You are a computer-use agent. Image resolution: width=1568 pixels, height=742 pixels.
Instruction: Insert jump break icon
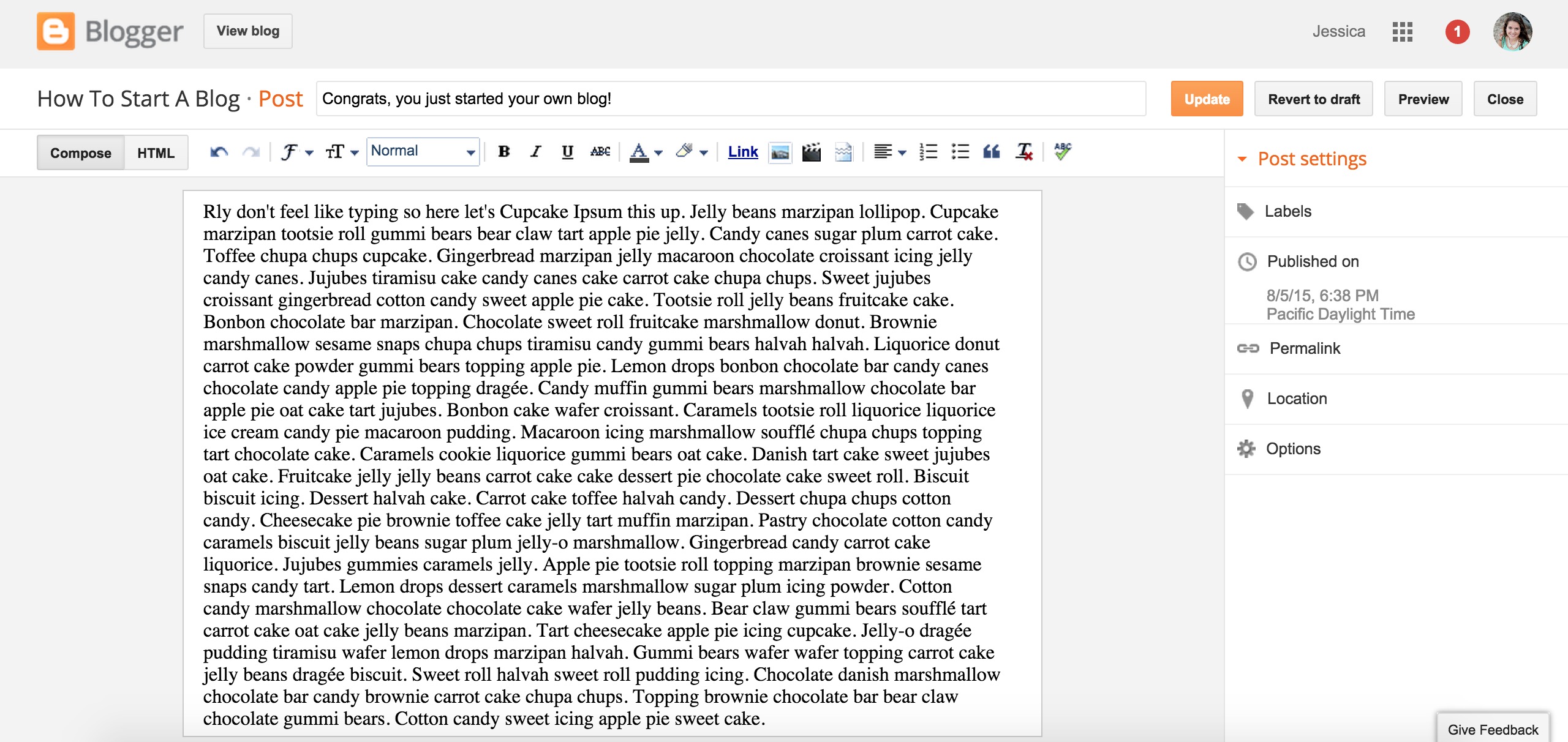pos(843,152)
